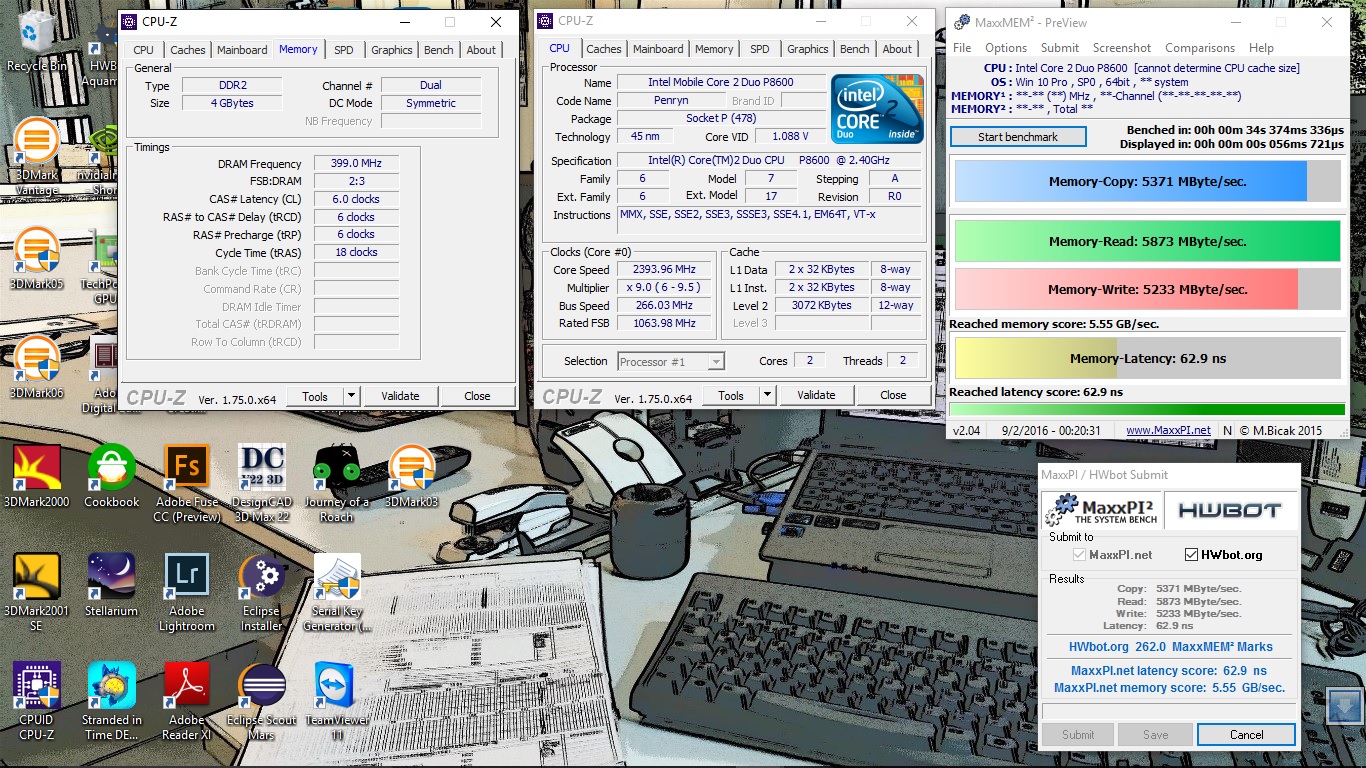
Task: Open Caches tab in right CPU-Z window
Action: (603, 49)
